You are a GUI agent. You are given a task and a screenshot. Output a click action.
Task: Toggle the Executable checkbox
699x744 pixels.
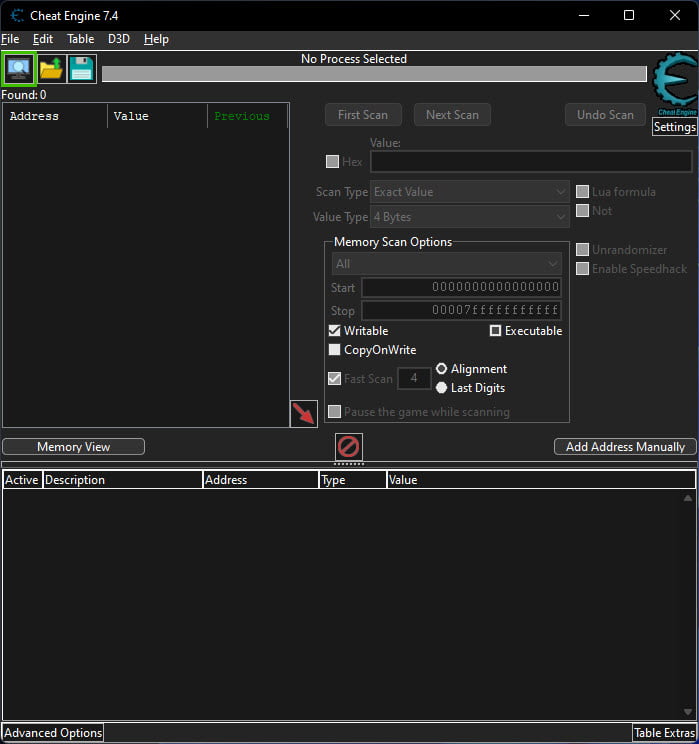495,330
